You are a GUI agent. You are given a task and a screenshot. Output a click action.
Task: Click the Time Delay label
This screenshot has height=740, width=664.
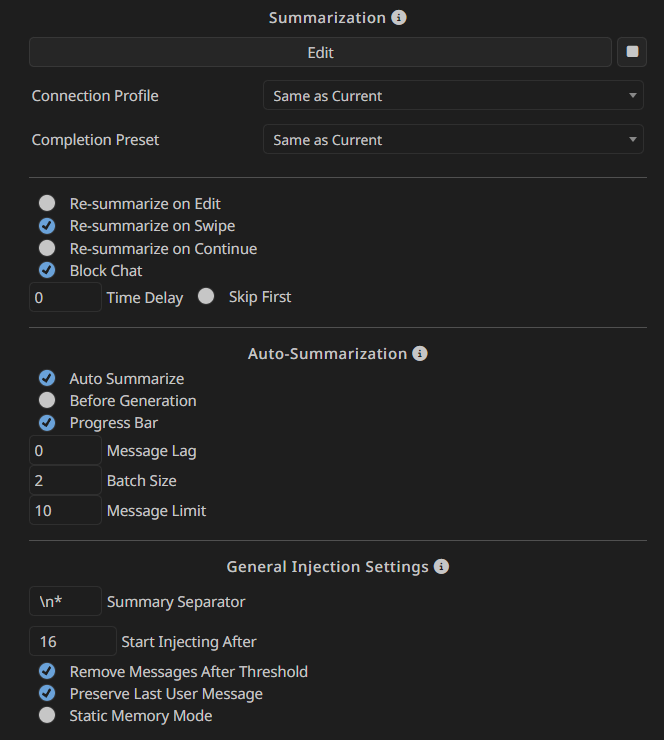coord(145,298)
